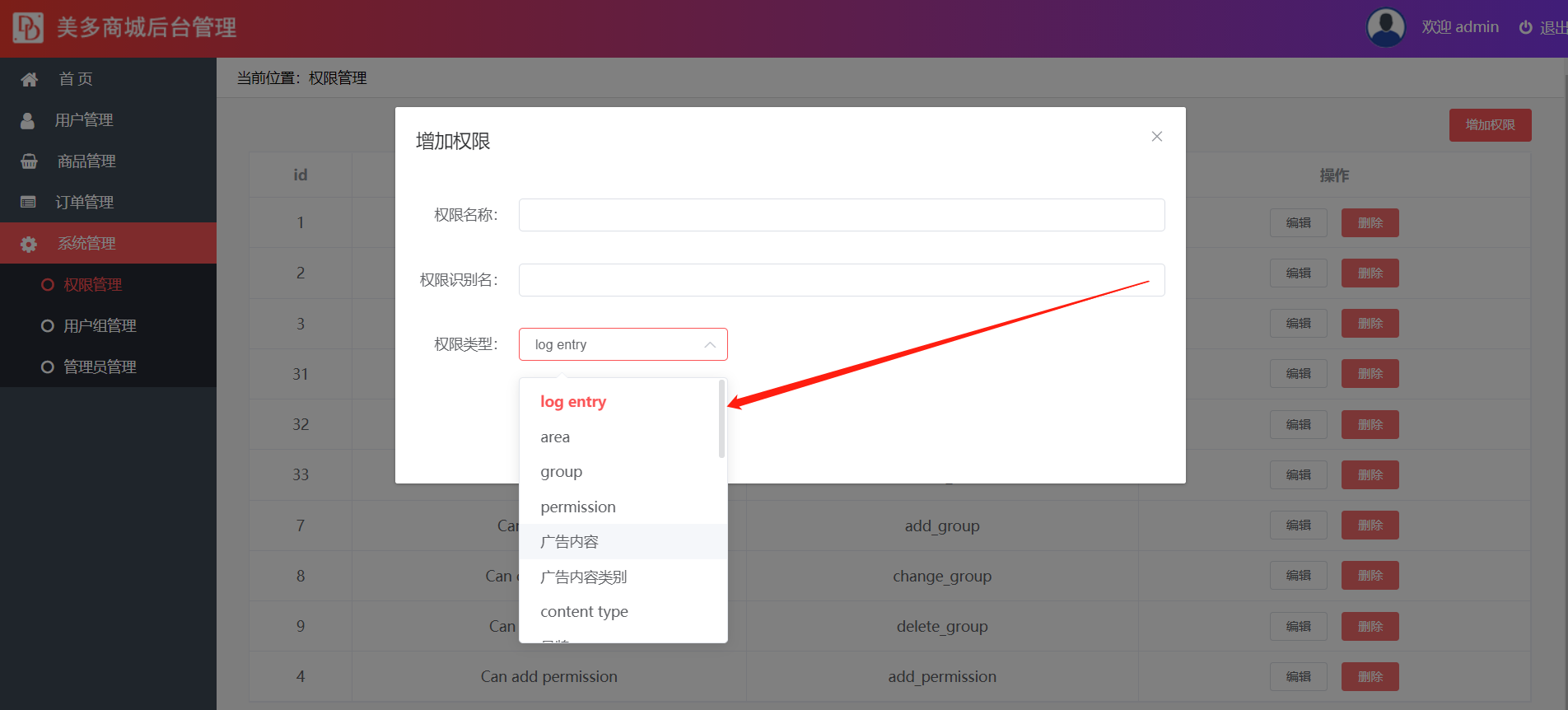Viewport: 1568px width, 710px height.
Task: Click the Can add permission cell
Action: coord(549,677)
